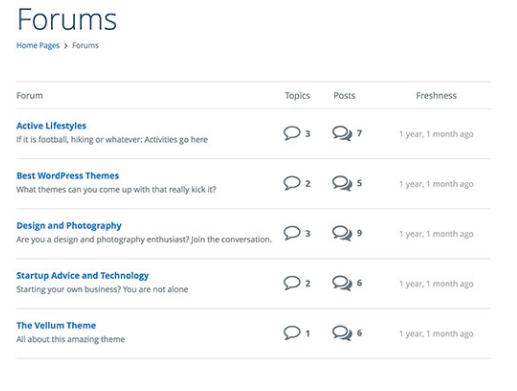Click the Active Lifestyles posts double-bubble icon

(x=342, y=133)
